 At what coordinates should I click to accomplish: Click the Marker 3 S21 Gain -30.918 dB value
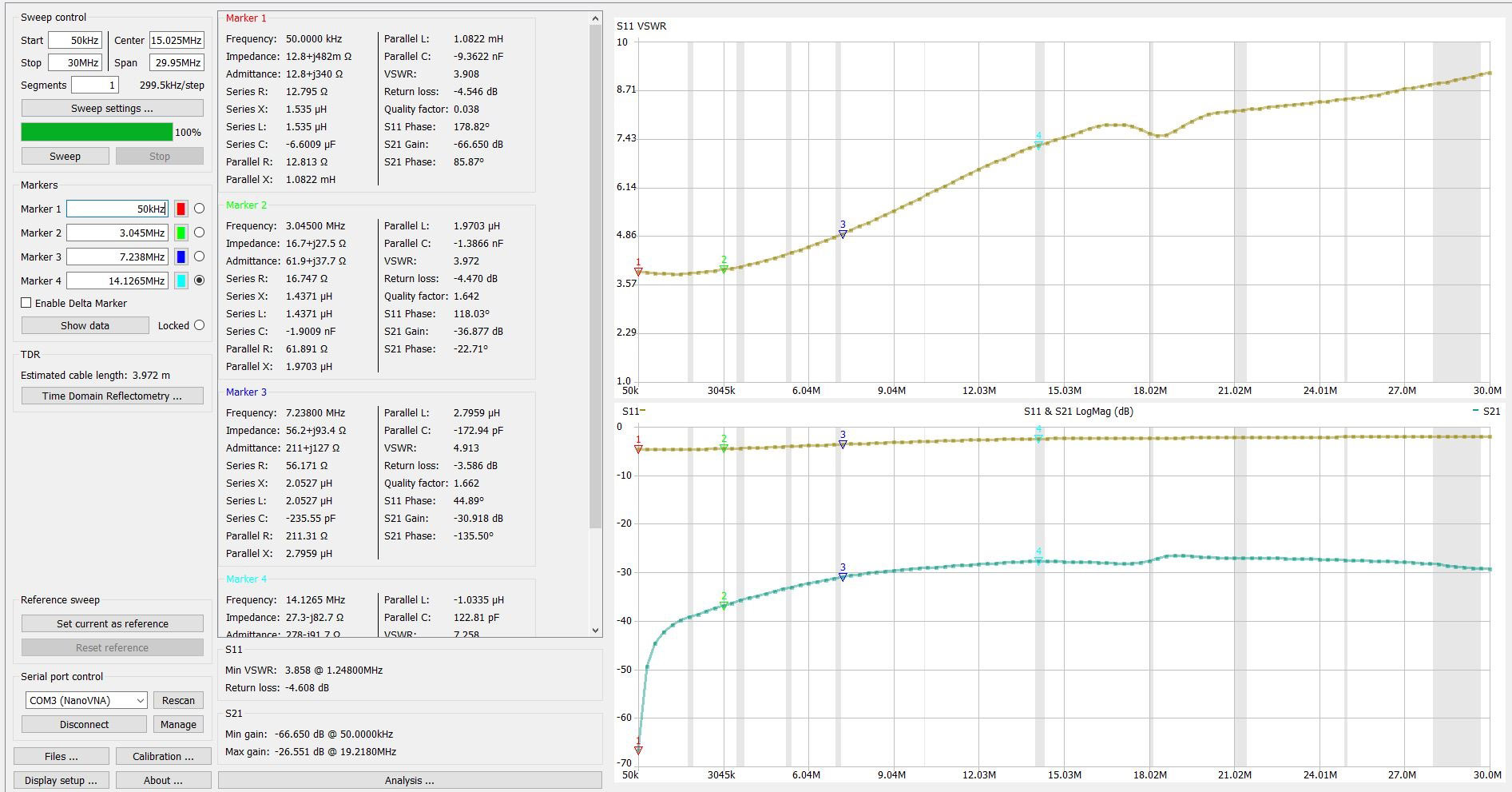pyautogui.click(x=478, y=518)
